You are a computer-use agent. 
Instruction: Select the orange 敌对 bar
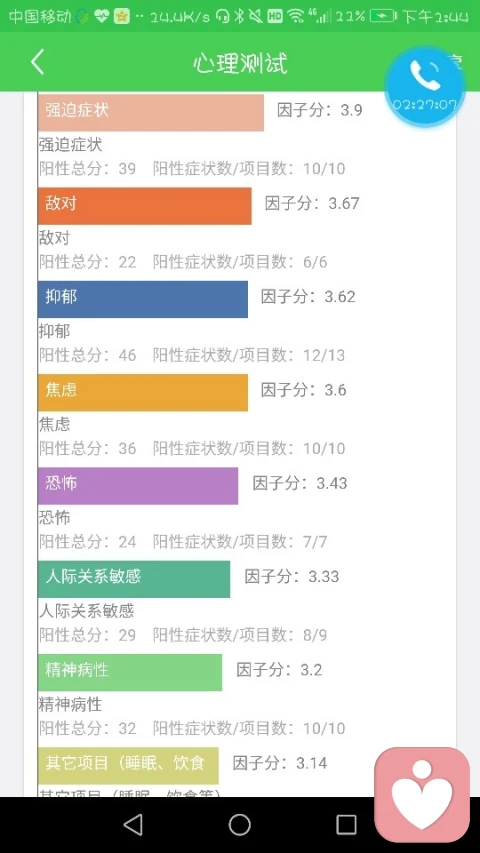click(145, 206)
